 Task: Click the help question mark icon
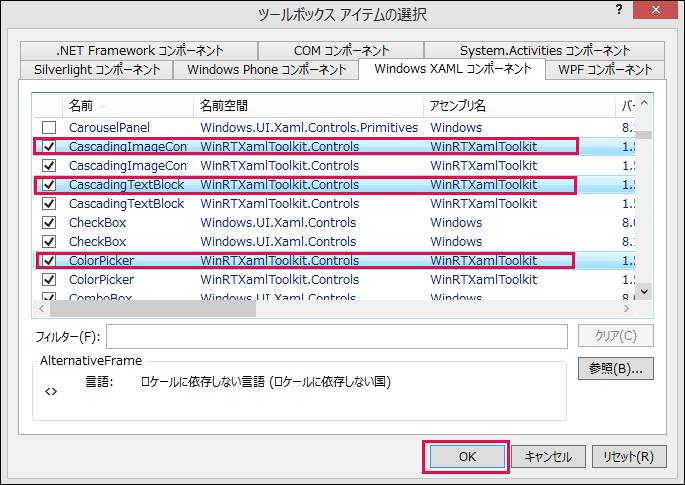[619, 9]
